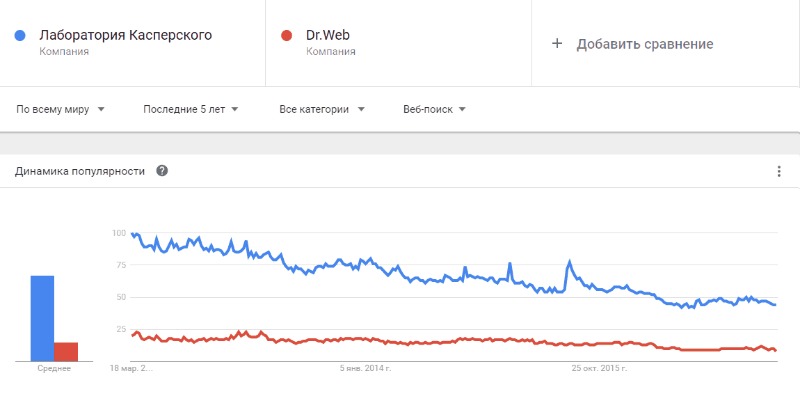Click the help question mark icon
The width and height of the screenshot is (800, 410).
[x=162, y=171]
